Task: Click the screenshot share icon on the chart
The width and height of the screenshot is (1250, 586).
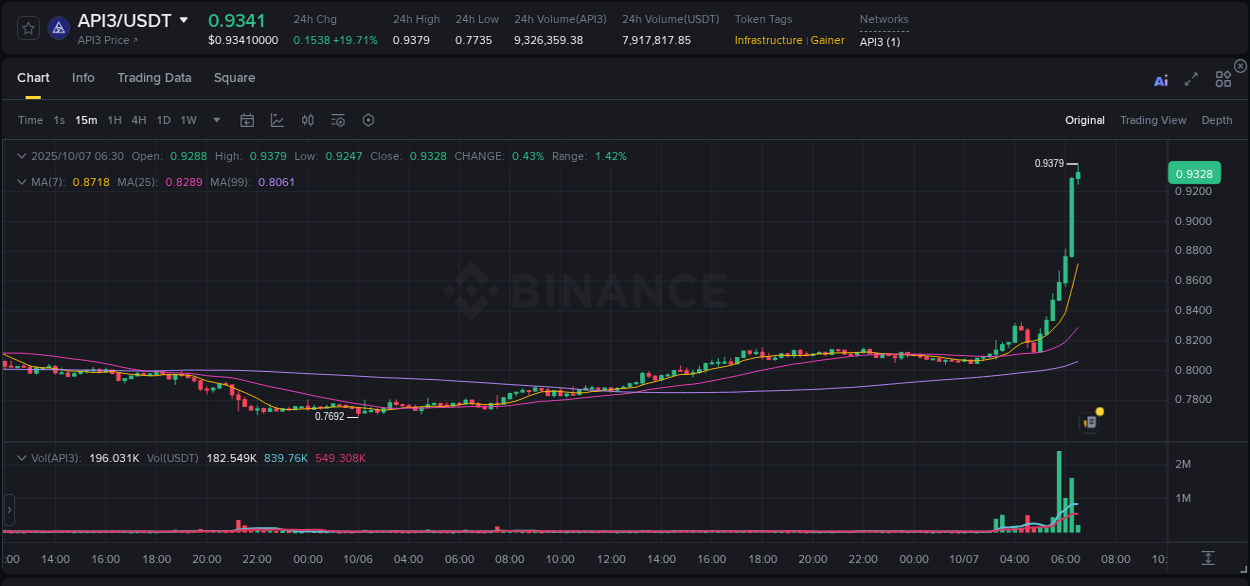Action: pos(1088,422)
